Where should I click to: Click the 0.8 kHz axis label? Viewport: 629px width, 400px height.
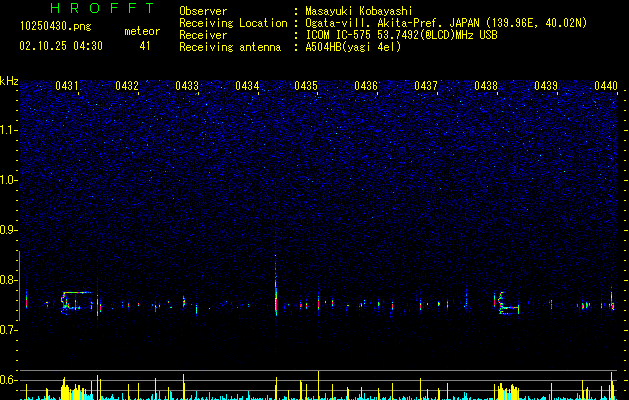coord(8,280)
